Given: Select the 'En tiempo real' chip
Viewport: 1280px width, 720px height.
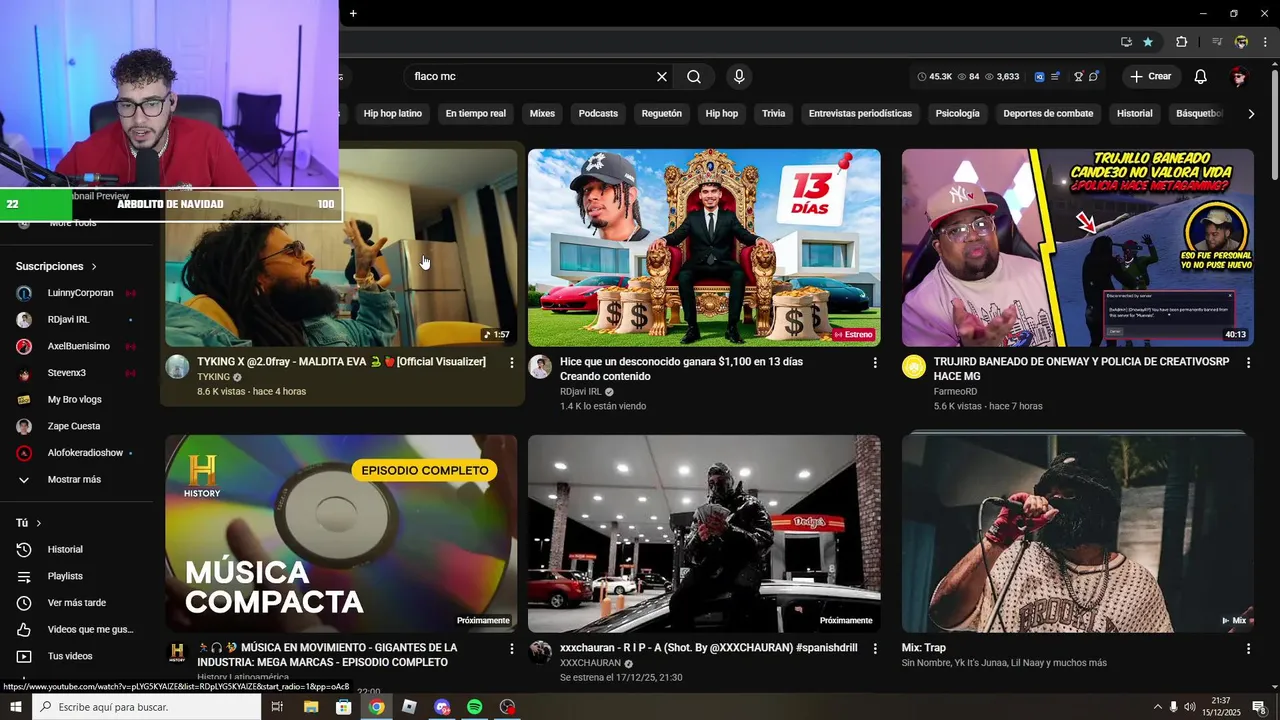Looking at the screenshot, I should [x=476, y=114].
